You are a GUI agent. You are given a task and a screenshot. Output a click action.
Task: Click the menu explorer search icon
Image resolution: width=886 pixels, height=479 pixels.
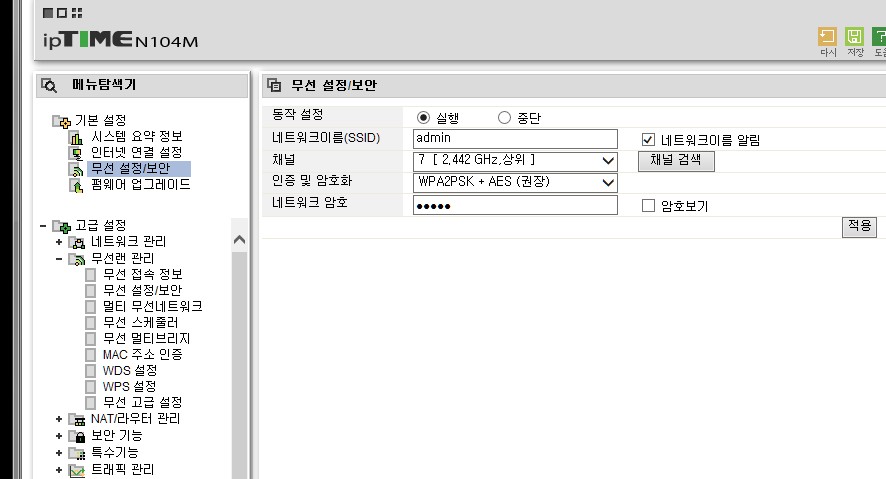[49, 85]
